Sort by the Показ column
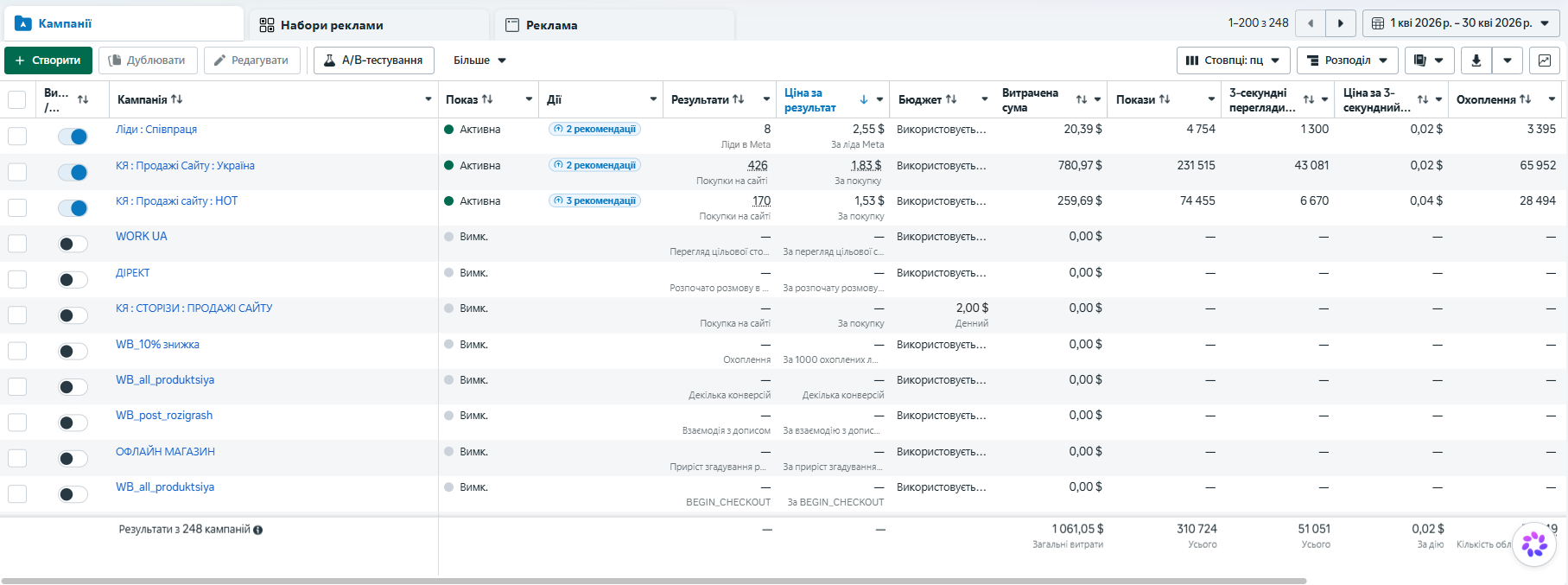Image resolution: width=1568 pixels, height=585 pixels. point(487,99)
